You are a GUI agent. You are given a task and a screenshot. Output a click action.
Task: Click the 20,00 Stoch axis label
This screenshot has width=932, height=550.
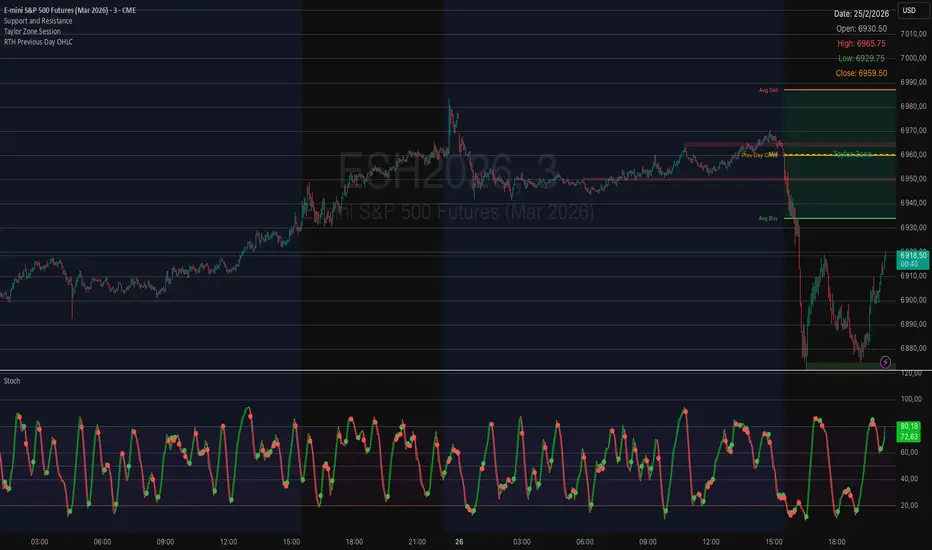pyautogui.click(x=910, y=505)
